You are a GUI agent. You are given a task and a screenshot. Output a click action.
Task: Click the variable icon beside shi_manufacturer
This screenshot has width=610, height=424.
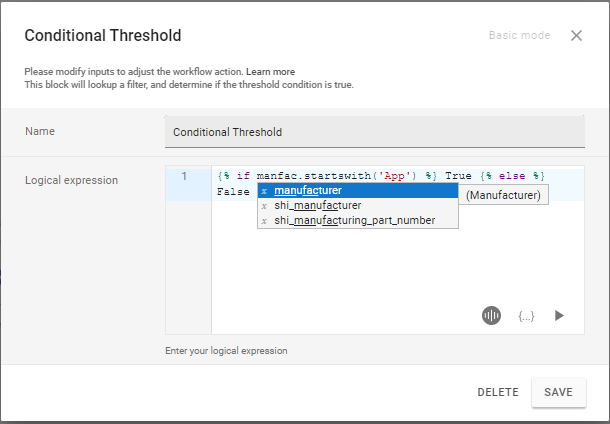(x=264, y=206)
